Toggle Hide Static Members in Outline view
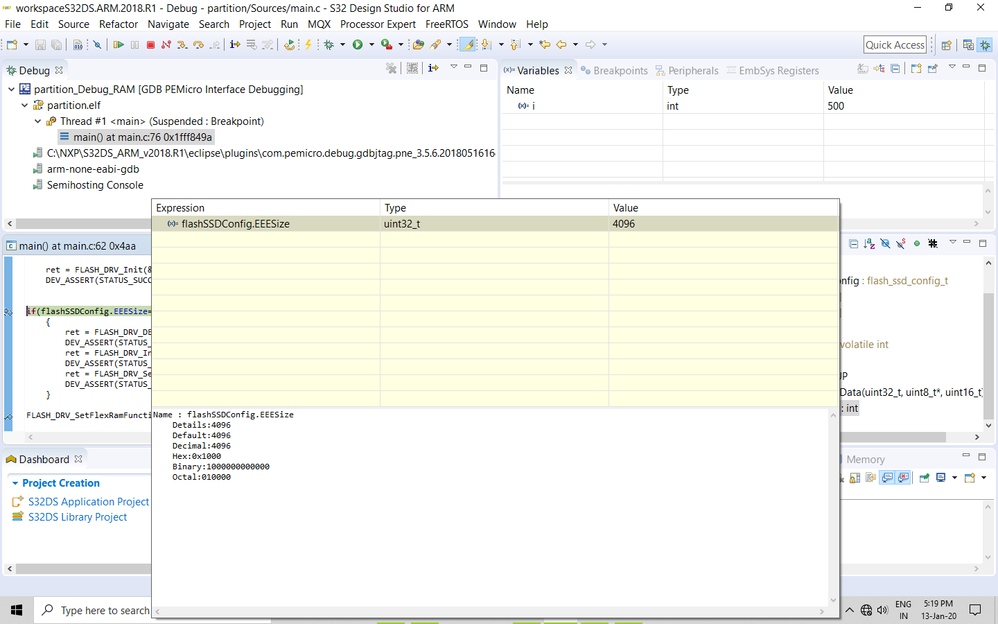Screen dimensions: 998x624 901,244
